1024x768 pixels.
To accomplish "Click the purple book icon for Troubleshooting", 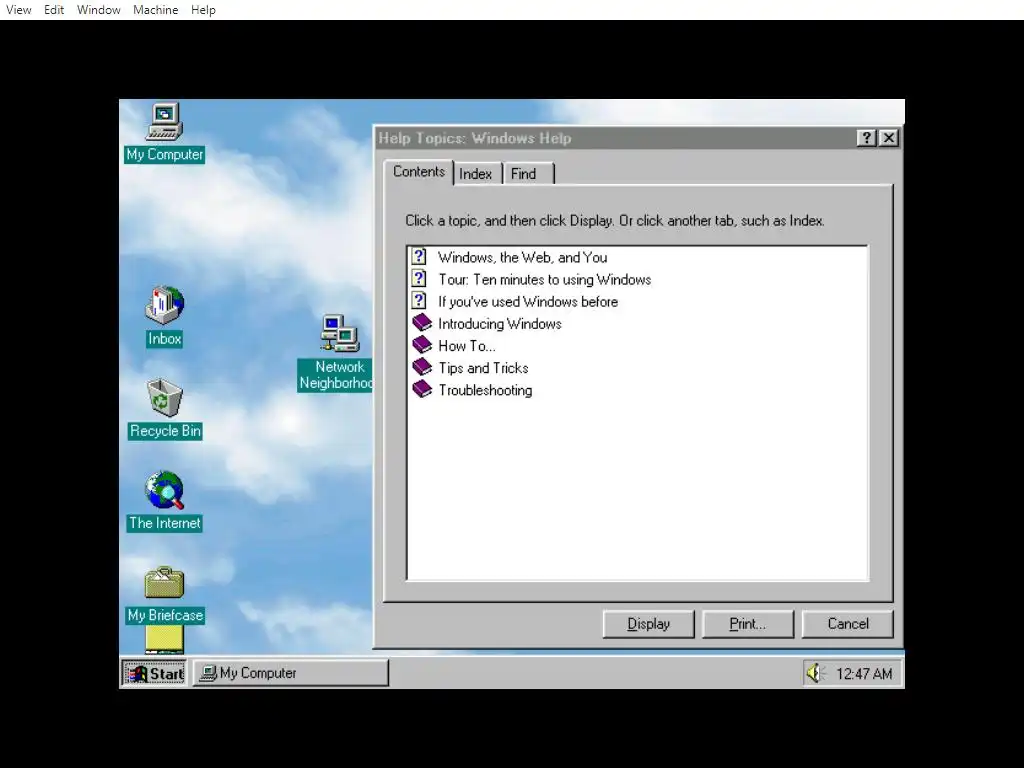I will [422, 389].
